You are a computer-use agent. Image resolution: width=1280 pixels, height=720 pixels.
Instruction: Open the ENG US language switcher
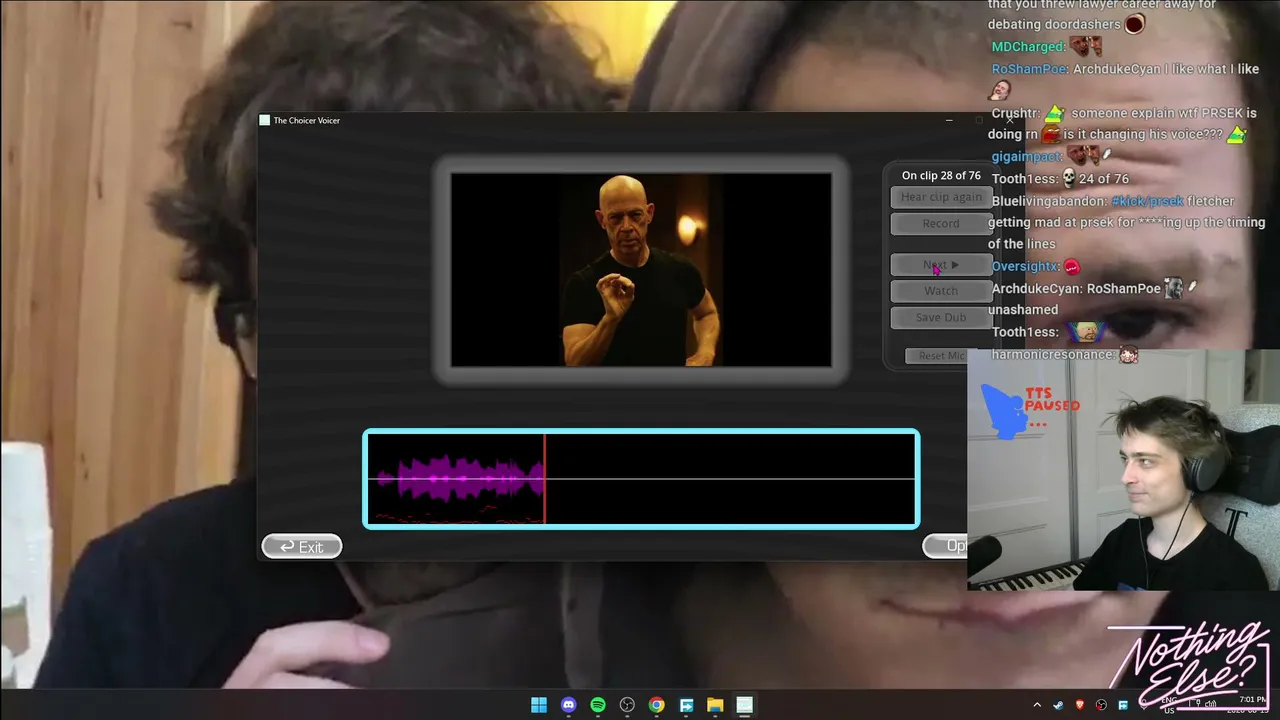1169,705
